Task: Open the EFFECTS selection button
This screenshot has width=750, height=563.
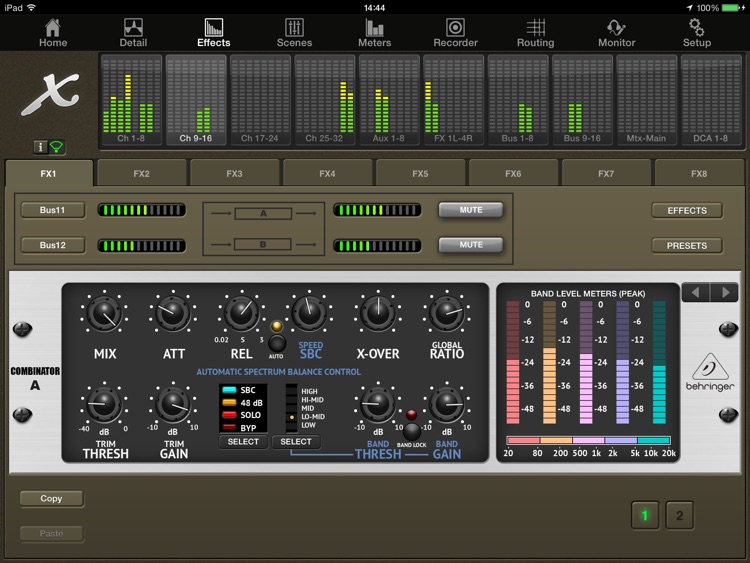Action: [686, 210]
